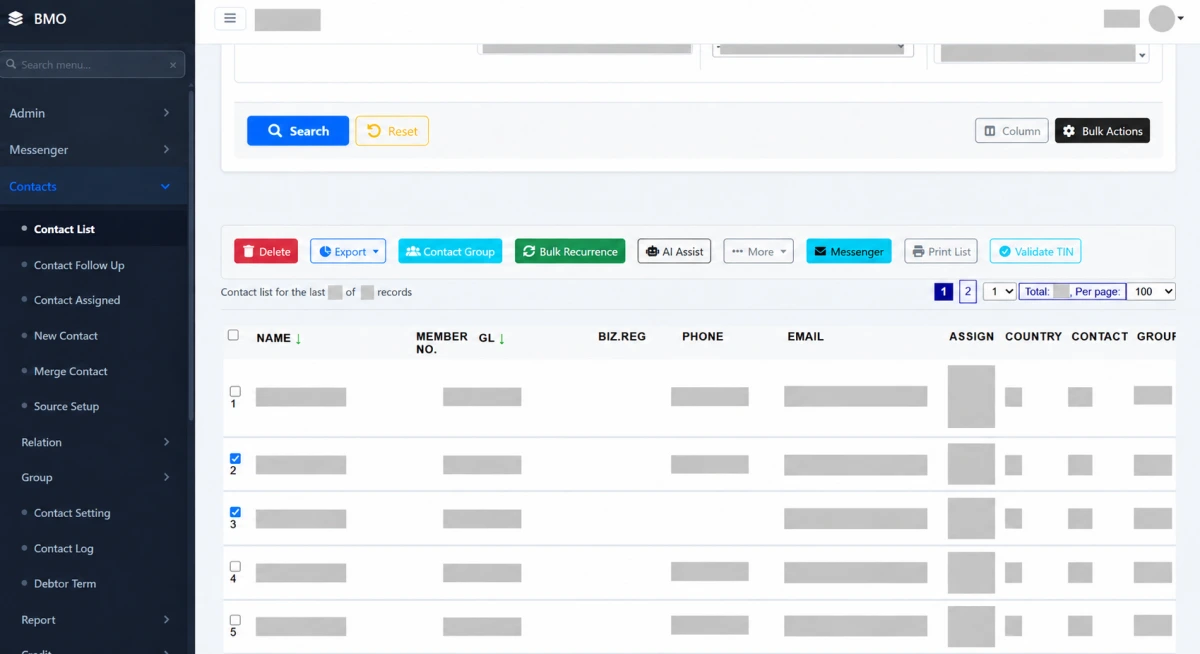
Task: Click the BMO stacked layers logo icon
Action: (15, 19)
